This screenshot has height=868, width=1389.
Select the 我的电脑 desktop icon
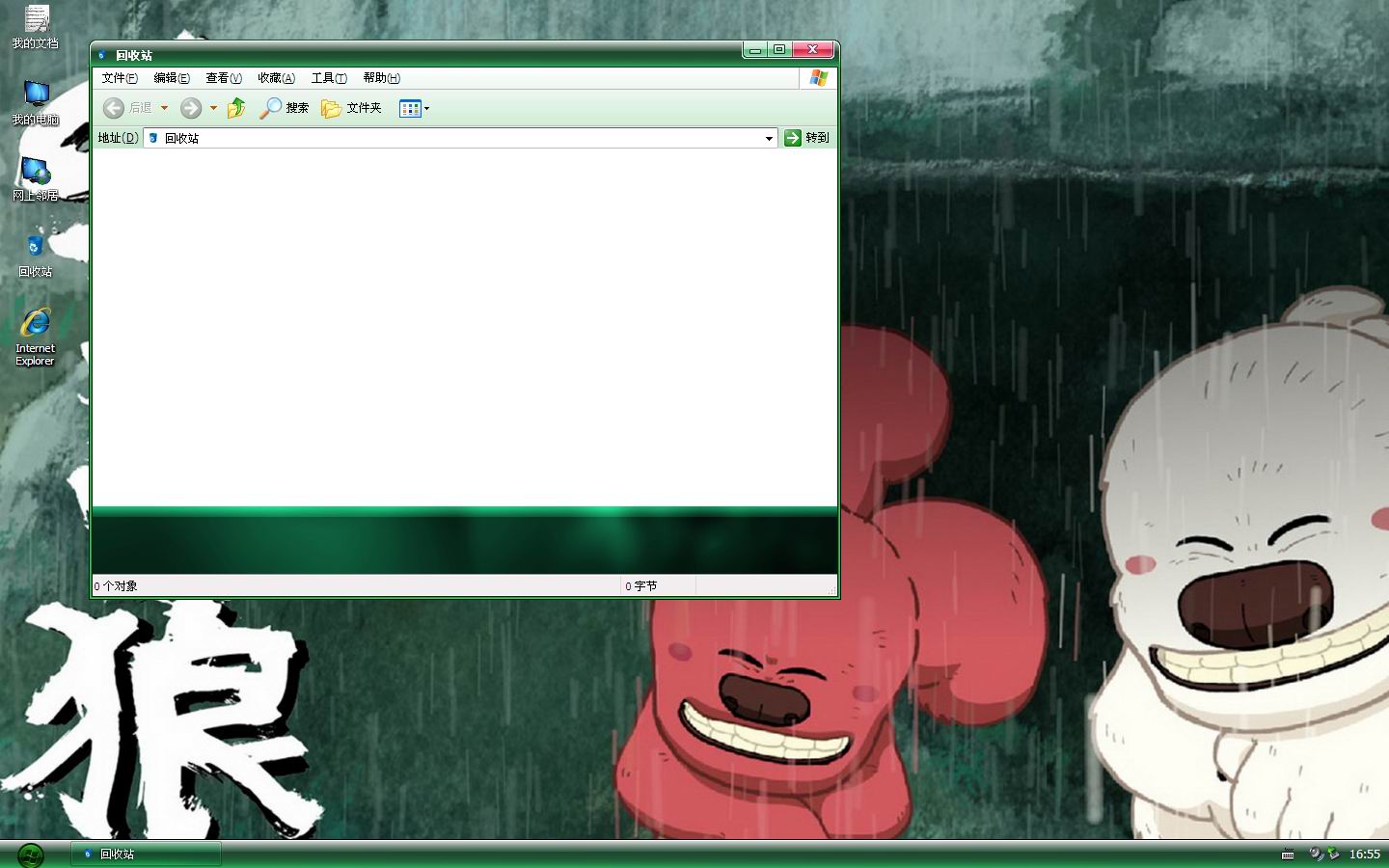click(x=36, y=103)
